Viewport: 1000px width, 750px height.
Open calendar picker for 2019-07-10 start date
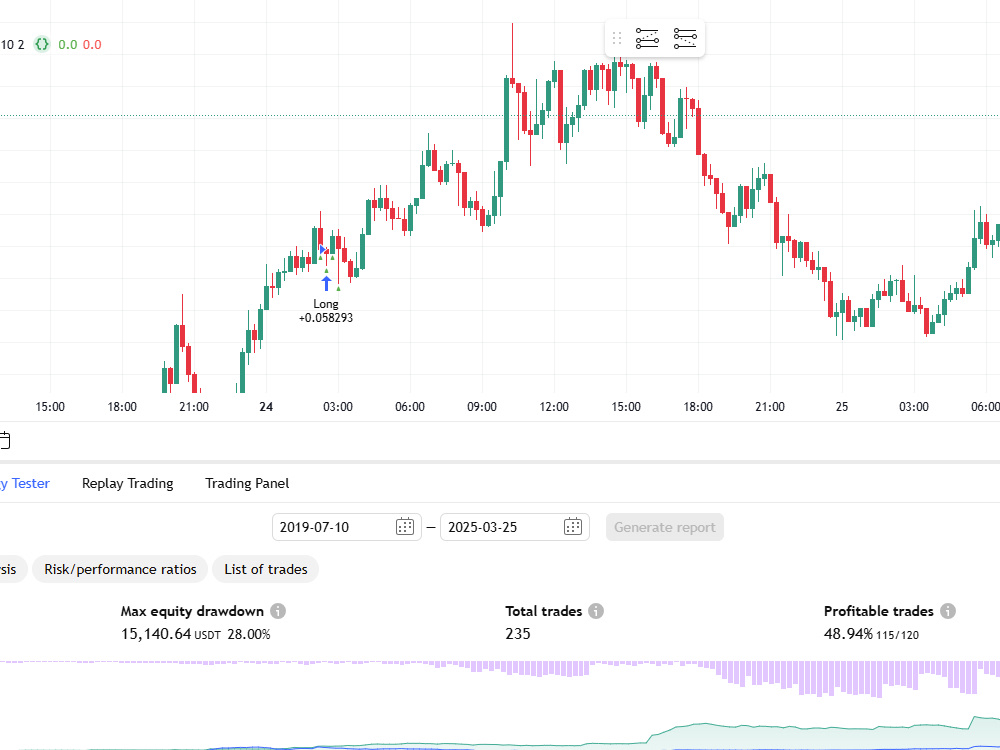point(405,527)
